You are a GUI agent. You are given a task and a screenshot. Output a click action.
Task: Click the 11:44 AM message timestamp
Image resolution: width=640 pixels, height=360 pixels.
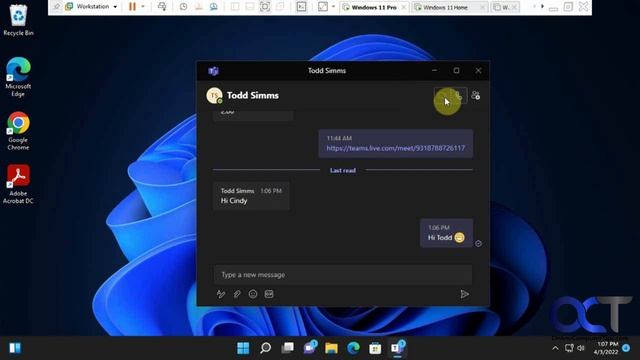339,138
